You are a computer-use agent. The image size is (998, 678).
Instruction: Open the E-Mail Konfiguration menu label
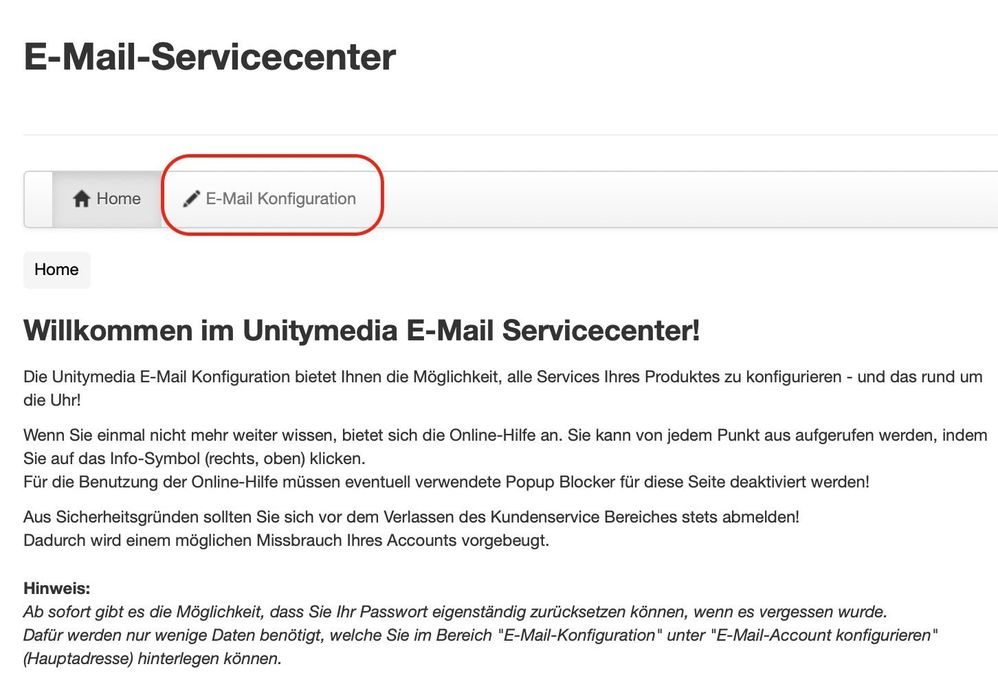pos(280,199)
